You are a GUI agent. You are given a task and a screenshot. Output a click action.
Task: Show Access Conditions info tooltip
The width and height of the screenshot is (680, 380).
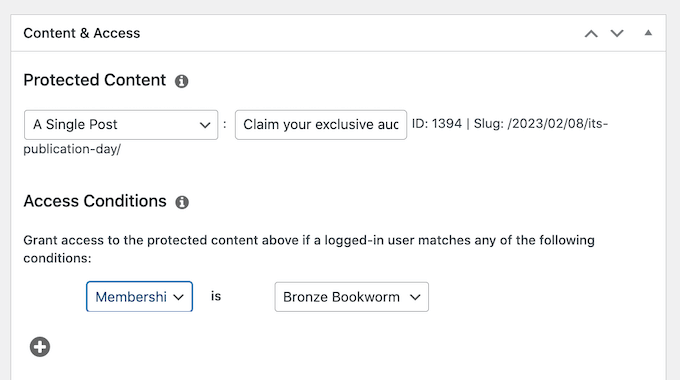tap(182, 202)
